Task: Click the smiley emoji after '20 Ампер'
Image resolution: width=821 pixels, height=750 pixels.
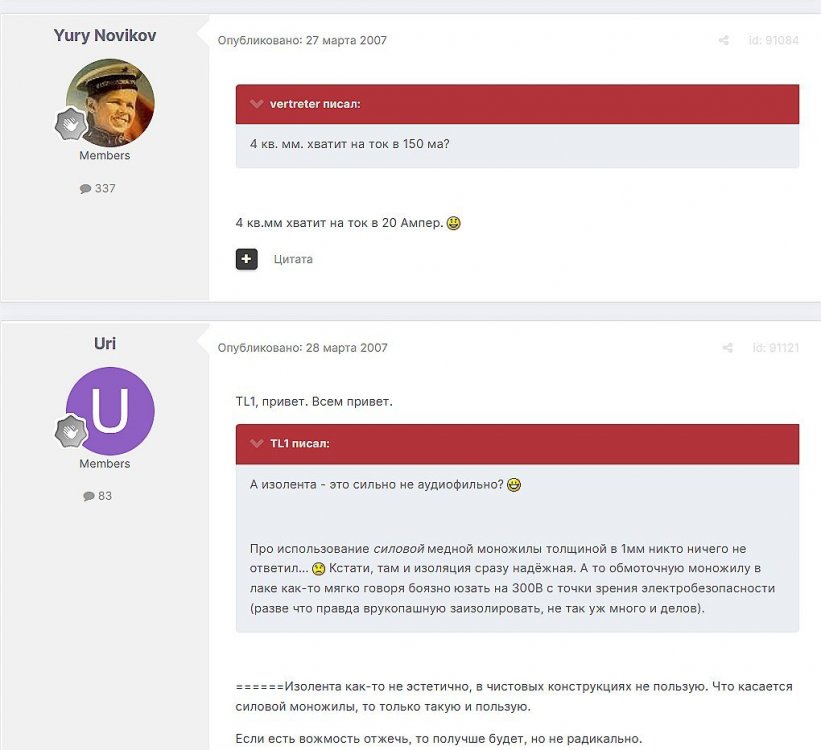Action: (453, 223)
